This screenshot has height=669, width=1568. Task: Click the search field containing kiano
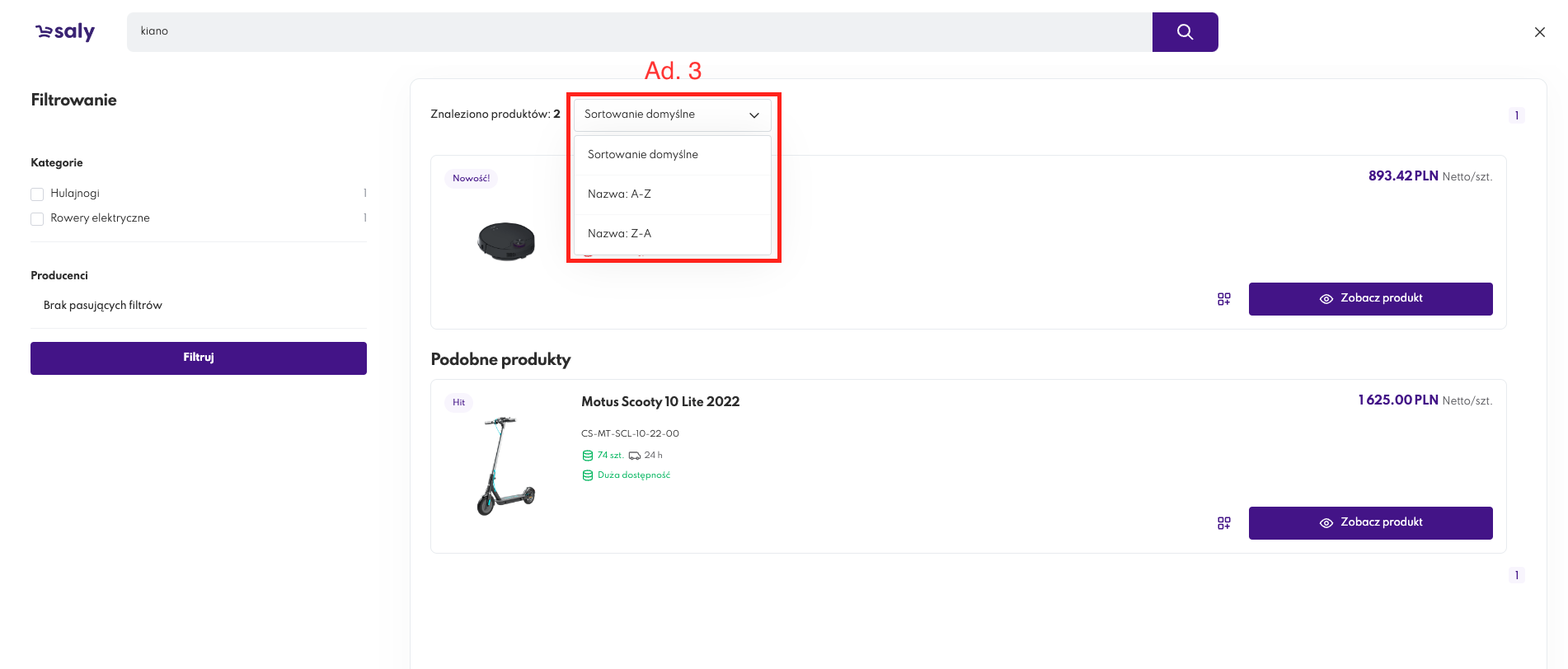pyautogui.click(x=639, y=32)
